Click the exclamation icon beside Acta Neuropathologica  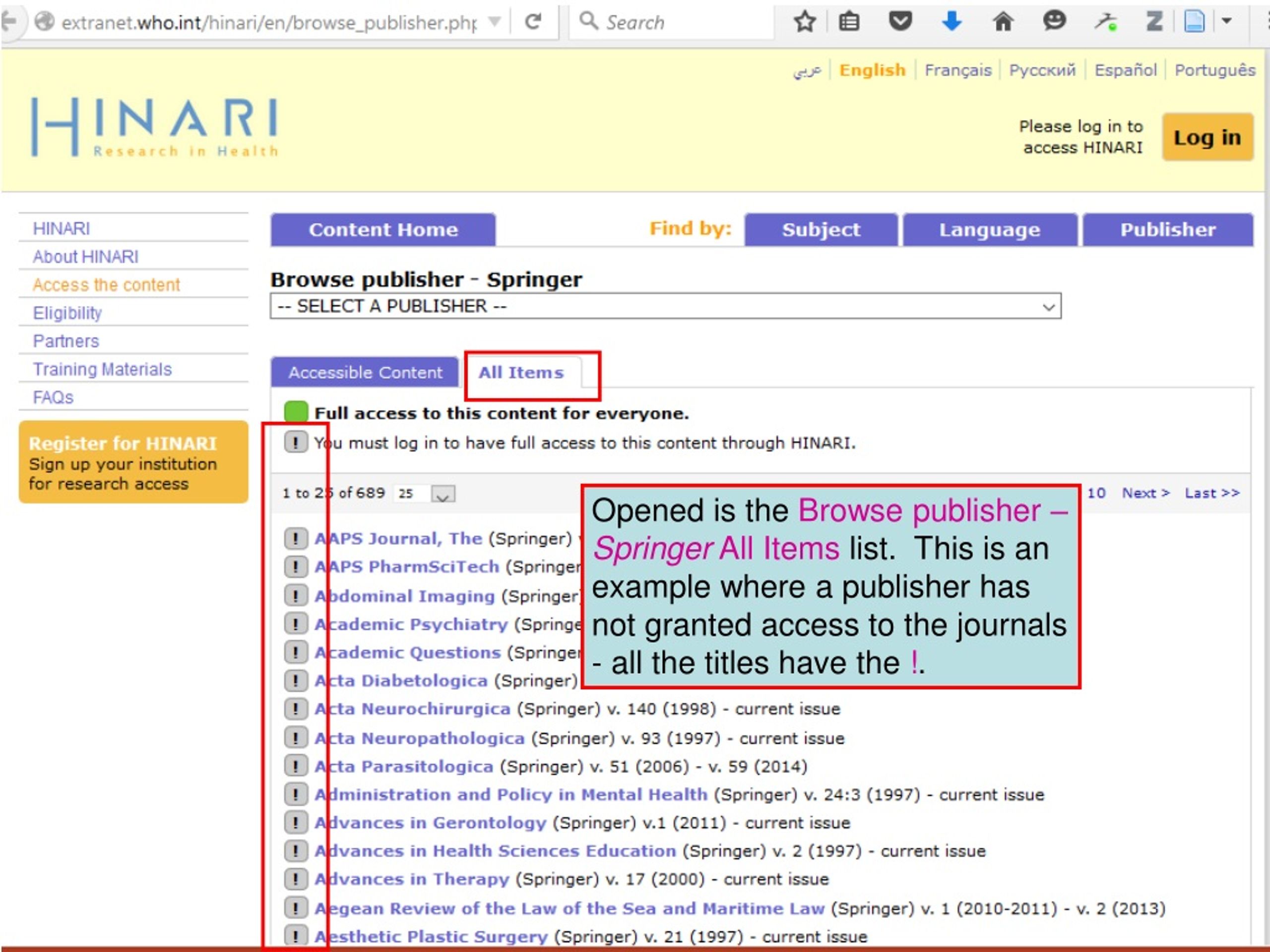[296, 737]
